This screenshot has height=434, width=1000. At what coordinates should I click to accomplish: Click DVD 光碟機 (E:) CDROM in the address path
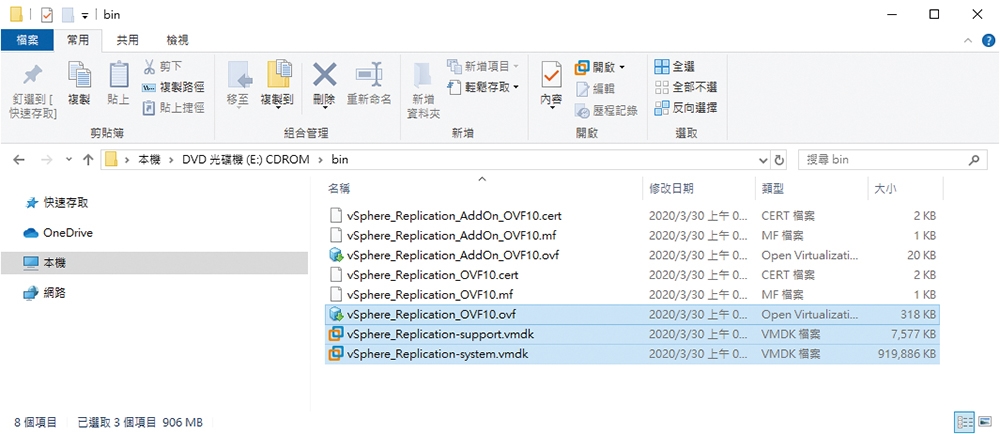coord(246,160)
